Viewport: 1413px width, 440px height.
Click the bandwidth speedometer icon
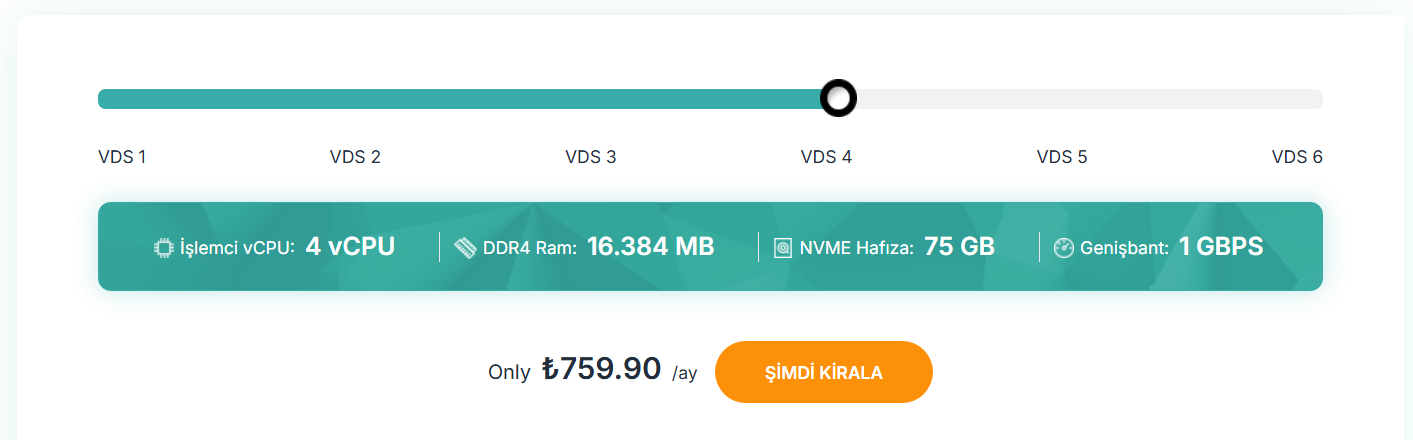point(1064,248)
